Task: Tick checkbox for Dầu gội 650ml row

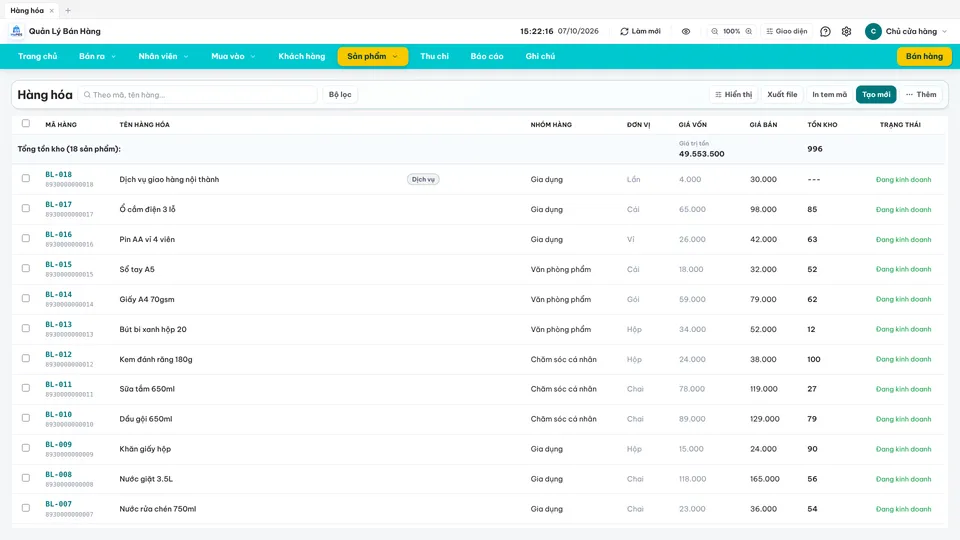Action: click(26, 418)
